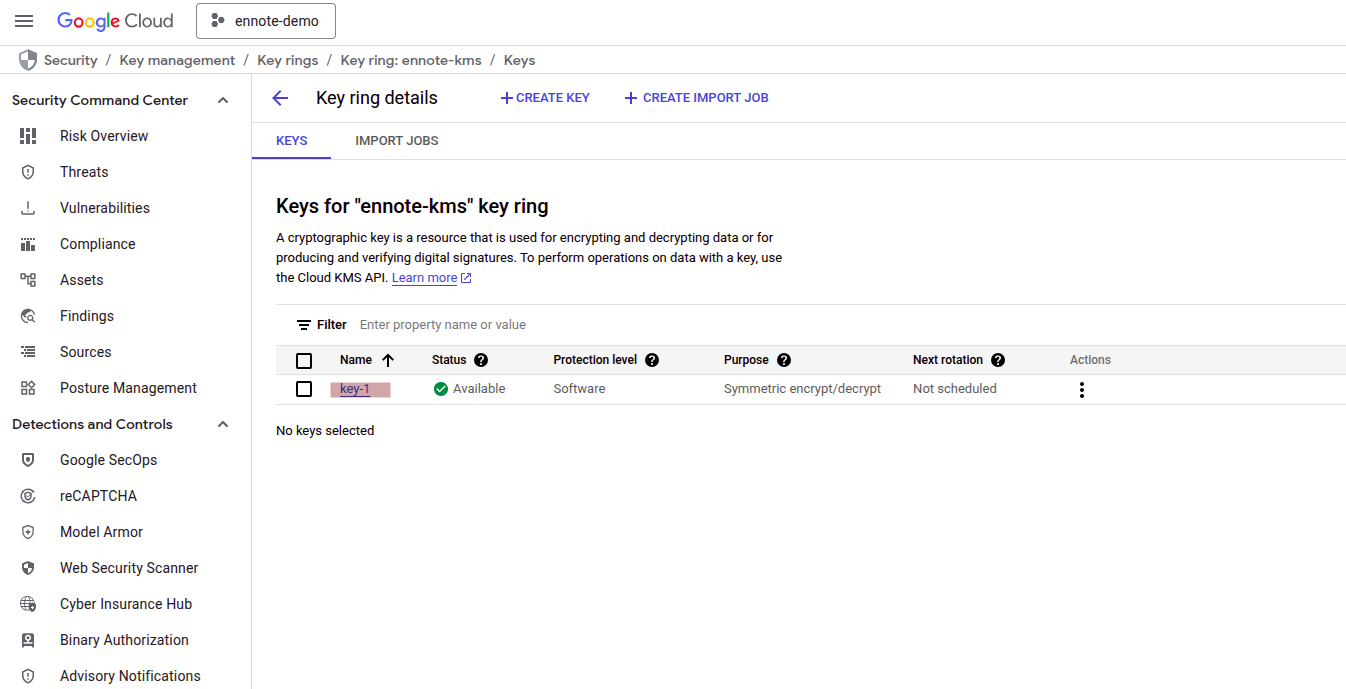
Task: Open the hamburger navigation menu
Action: pos(24,21)
